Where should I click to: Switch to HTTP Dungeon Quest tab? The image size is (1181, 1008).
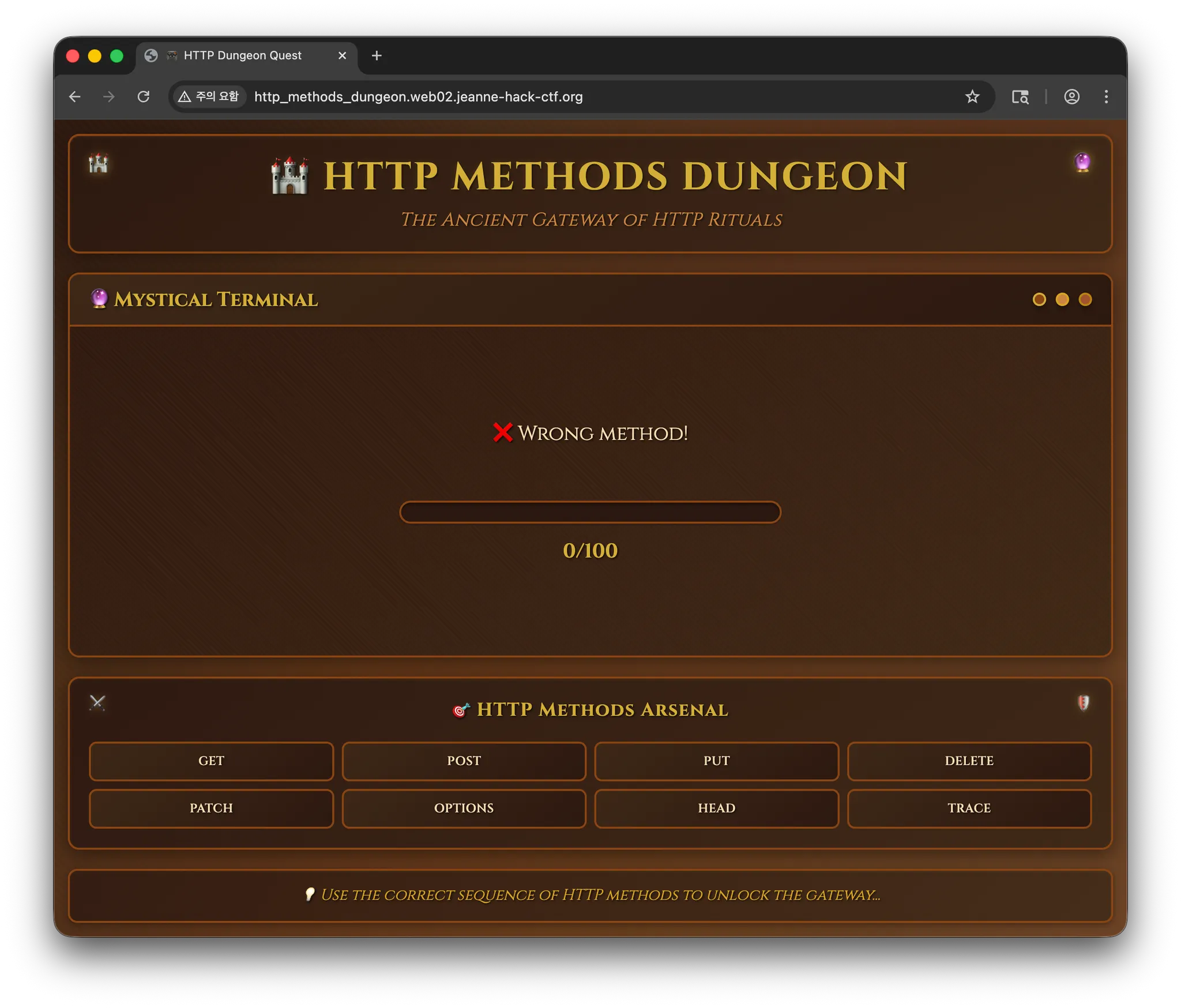pos(242,55)
